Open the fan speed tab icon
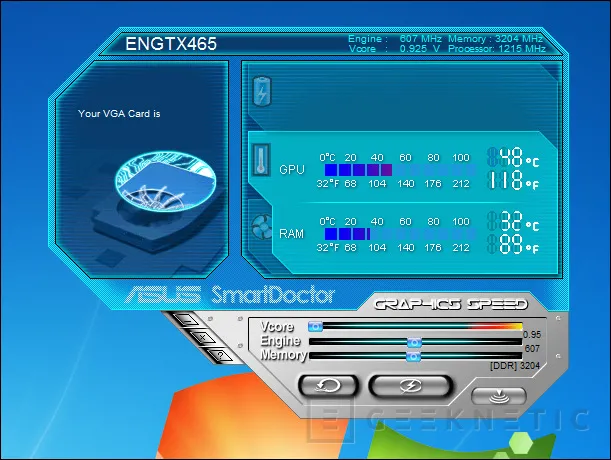Screen dimensions: 611x460 tap(261, 226)
